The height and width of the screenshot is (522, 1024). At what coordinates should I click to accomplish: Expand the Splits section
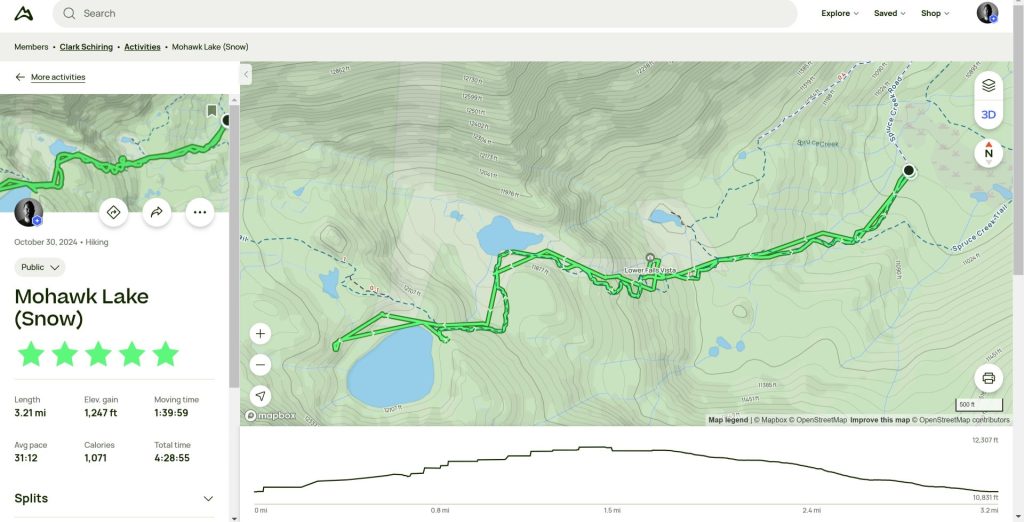click(x=114, y=498)
